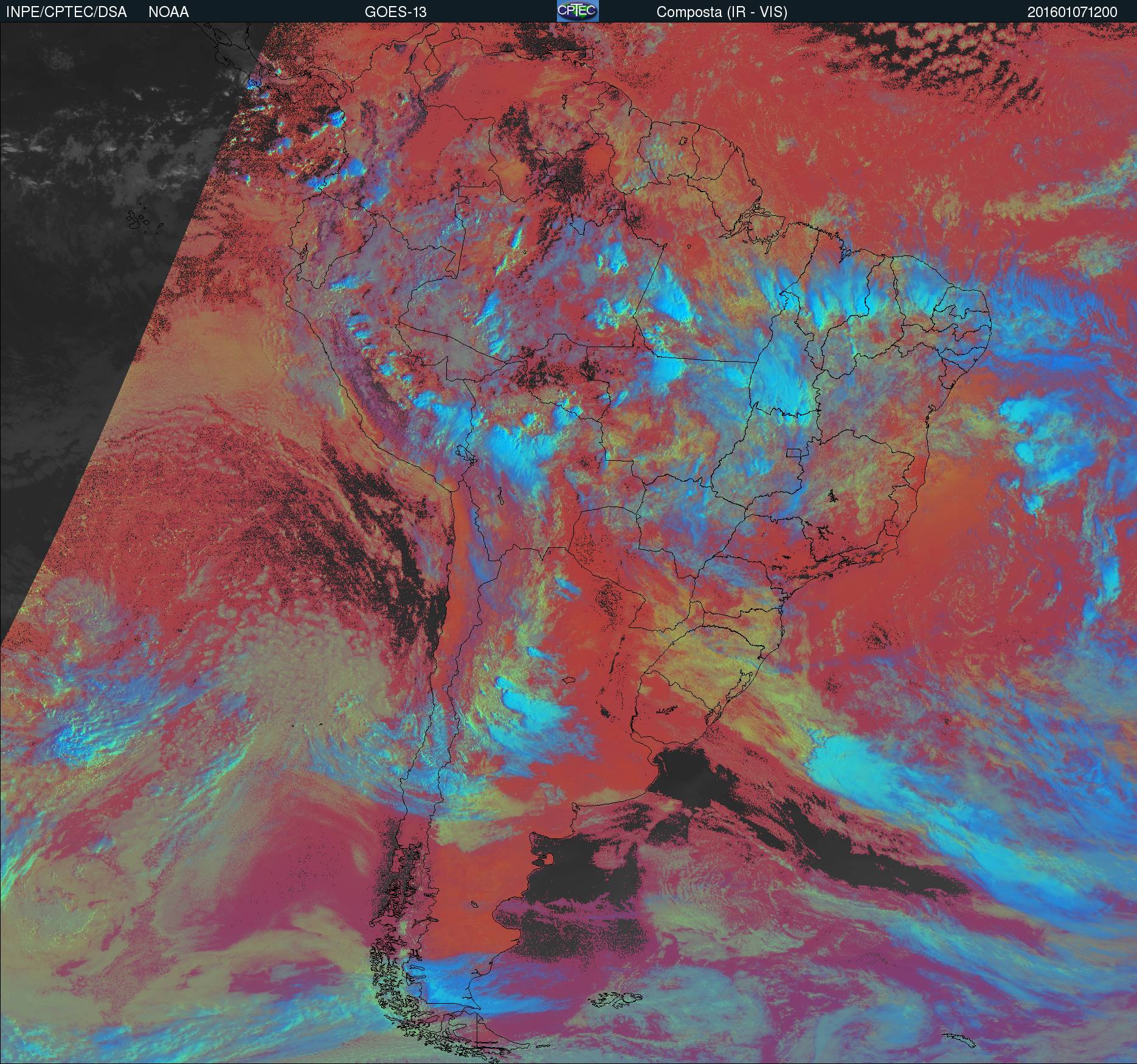Select the GOES-13 satellite label

pos(396,12)
